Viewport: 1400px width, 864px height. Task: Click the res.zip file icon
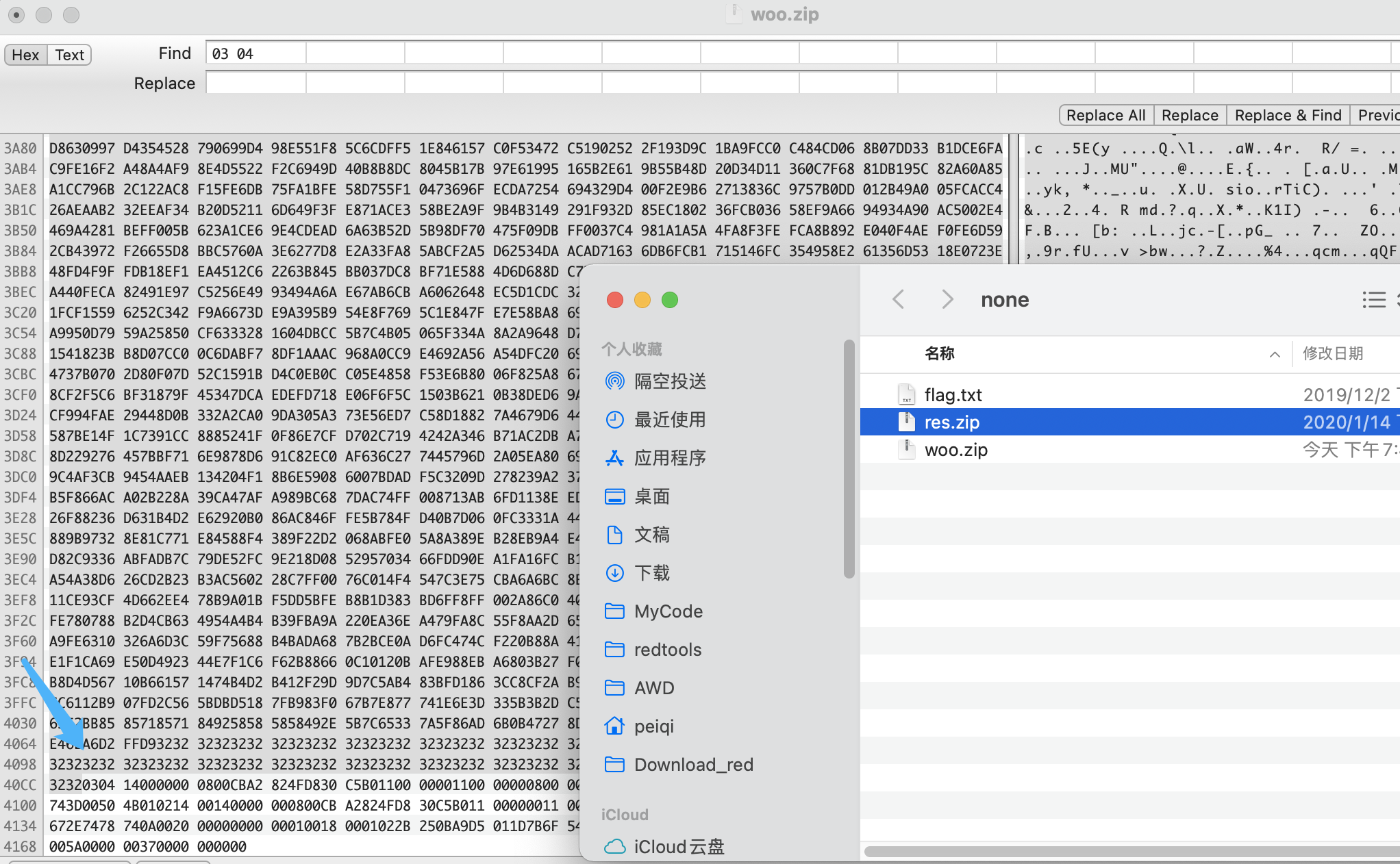(906, 422)
